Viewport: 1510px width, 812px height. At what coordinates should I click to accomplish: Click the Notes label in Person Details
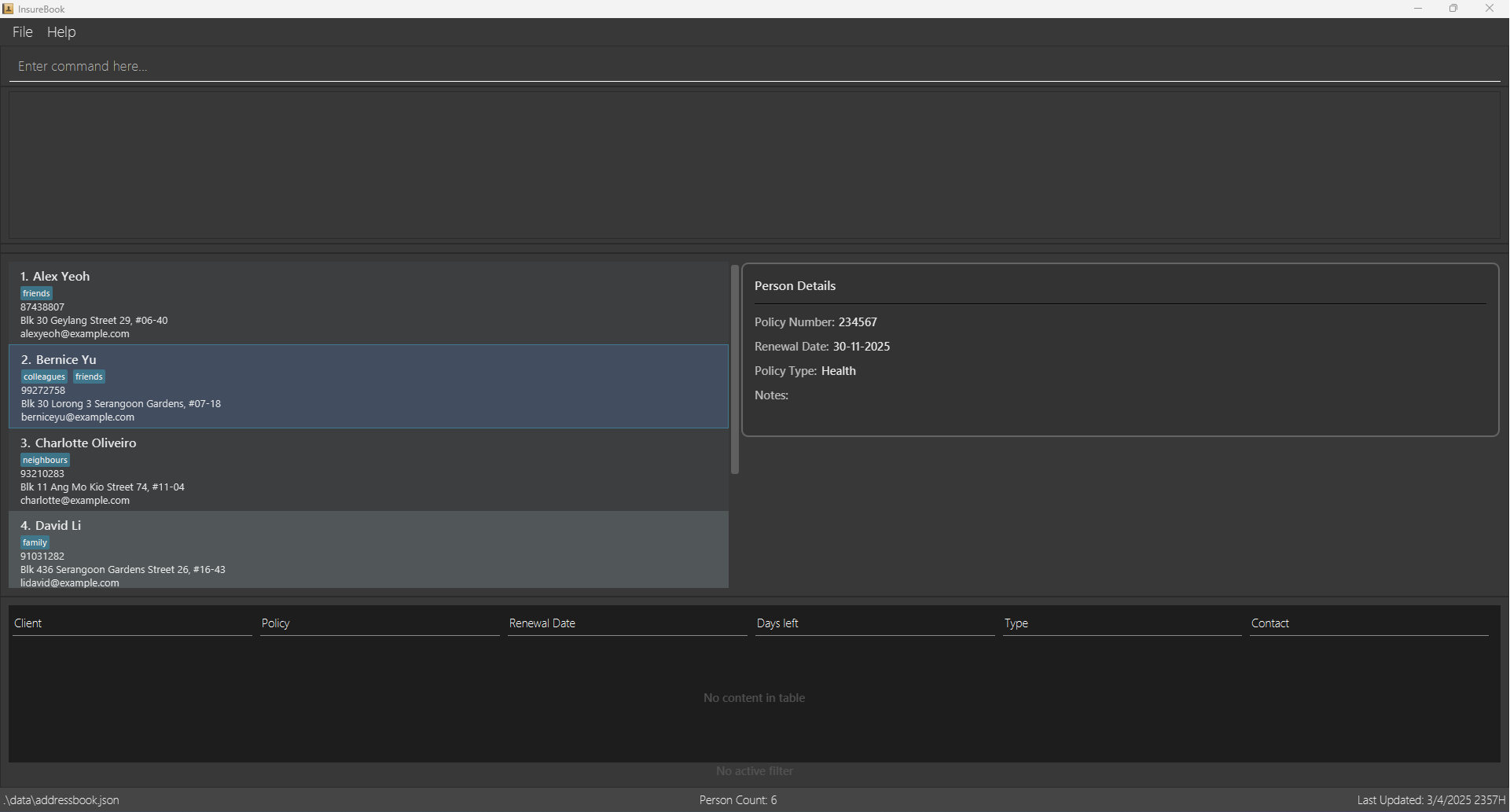click(x=771, y=395)
